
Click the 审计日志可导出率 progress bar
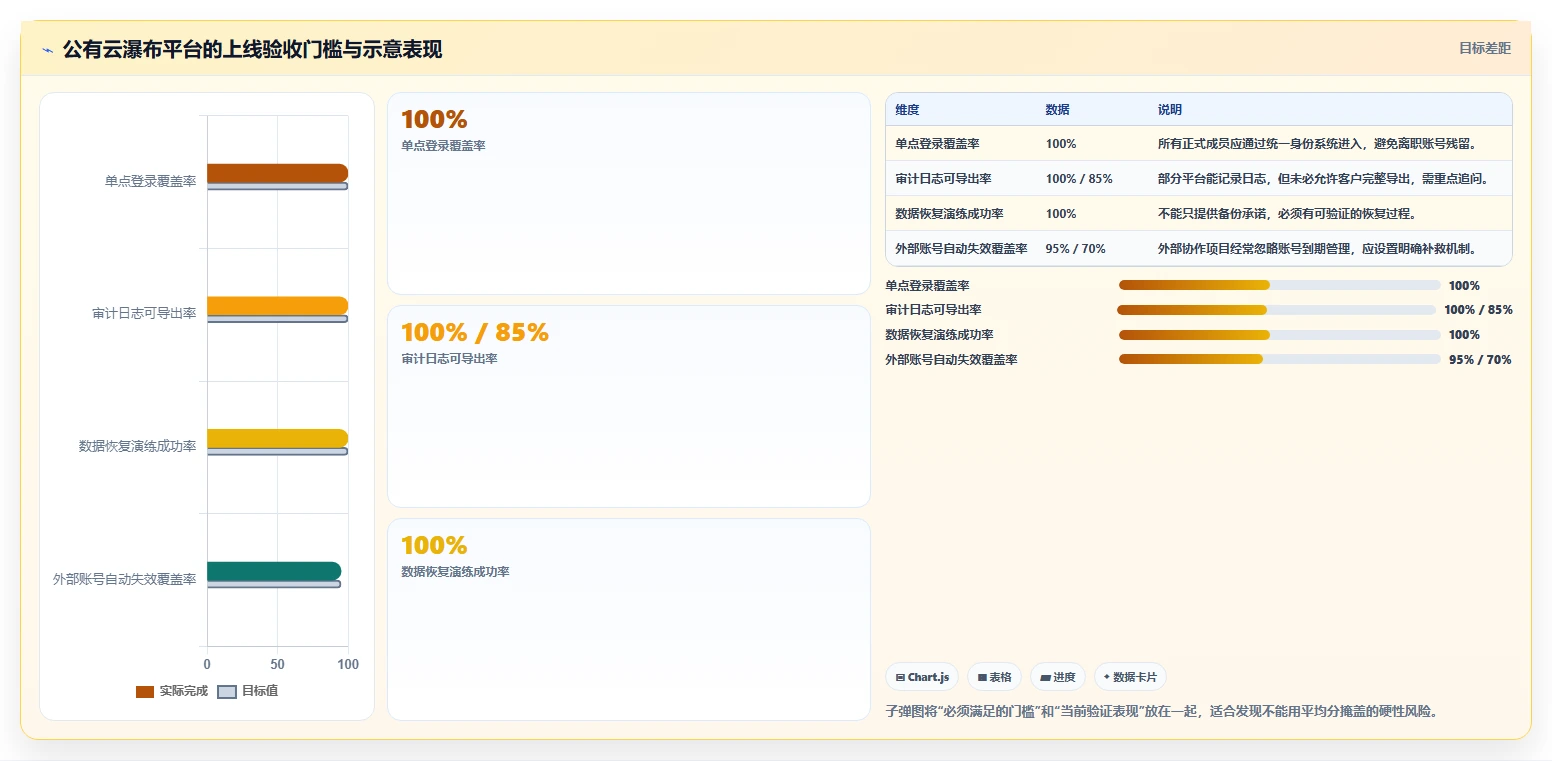click(1276, 310)
